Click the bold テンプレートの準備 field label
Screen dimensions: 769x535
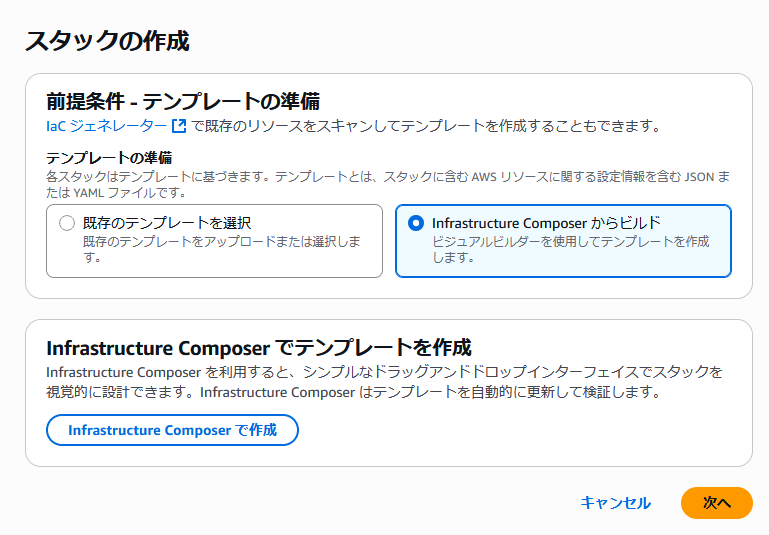click(x=109, y=158)
